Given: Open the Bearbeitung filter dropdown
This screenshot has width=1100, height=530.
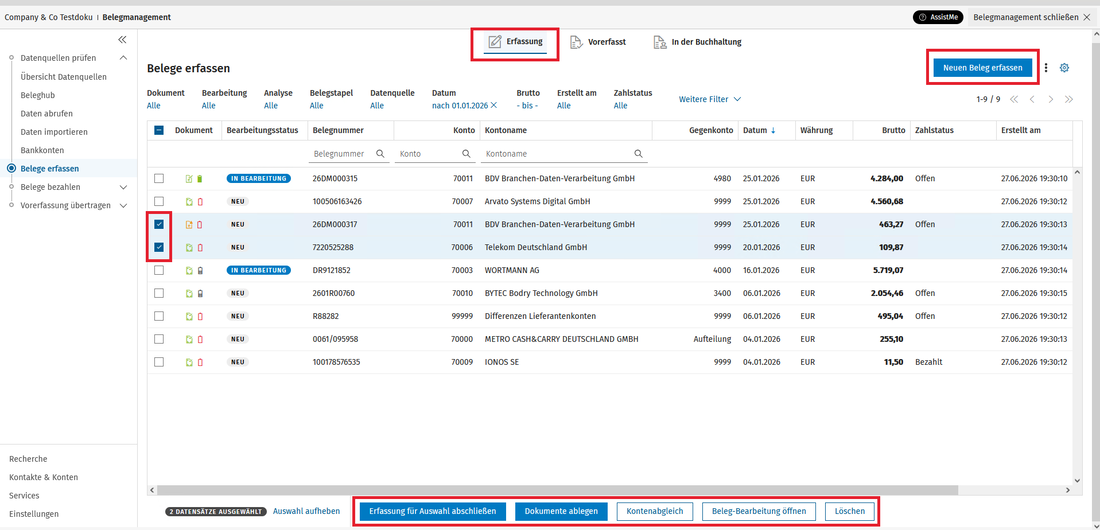Looking at the screenshot, I should 208,105.
